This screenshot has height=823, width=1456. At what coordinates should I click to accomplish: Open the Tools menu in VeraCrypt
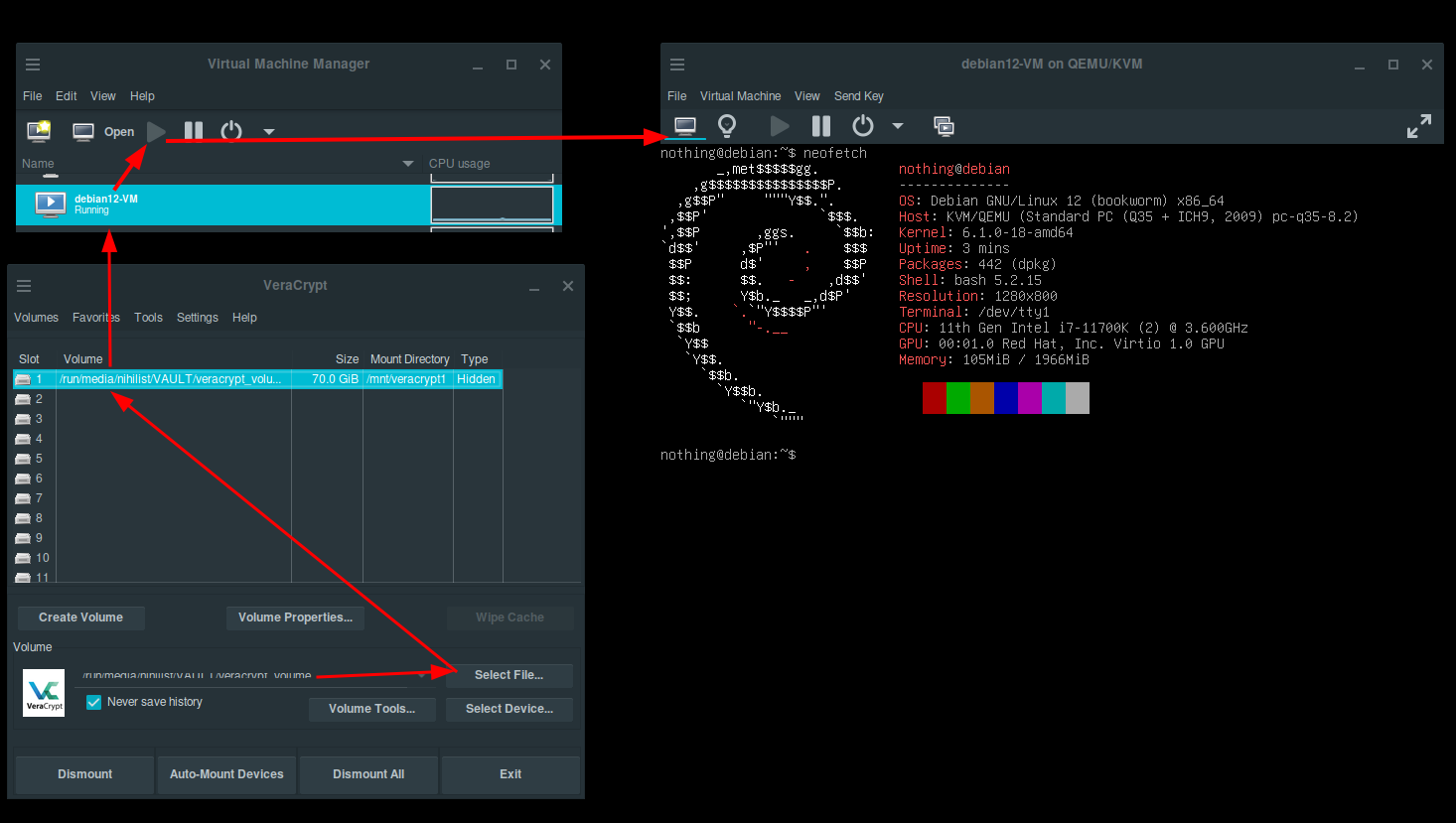click(x=148, y=318)
